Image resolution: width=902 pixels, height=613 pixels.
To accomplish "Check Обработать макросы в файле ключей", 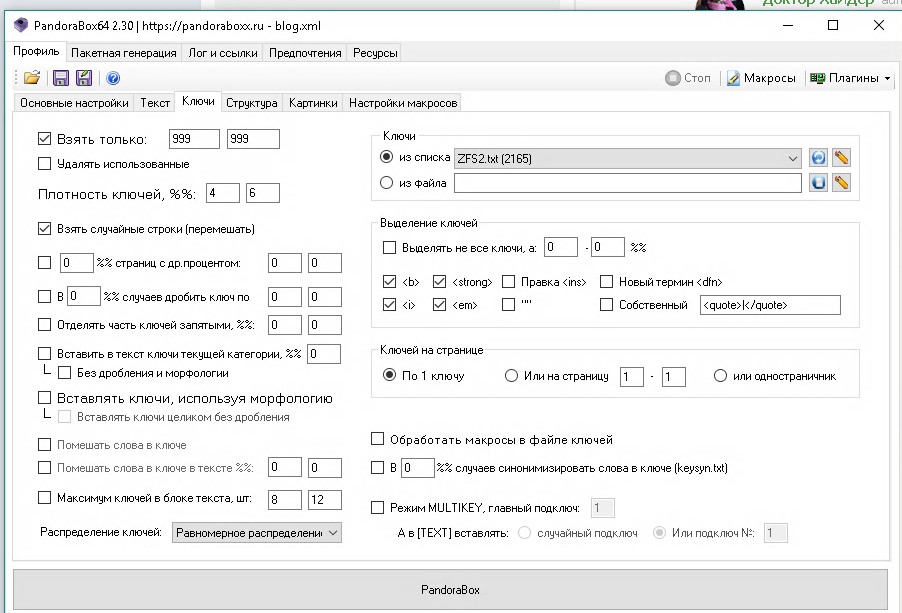I will (377, 439).
